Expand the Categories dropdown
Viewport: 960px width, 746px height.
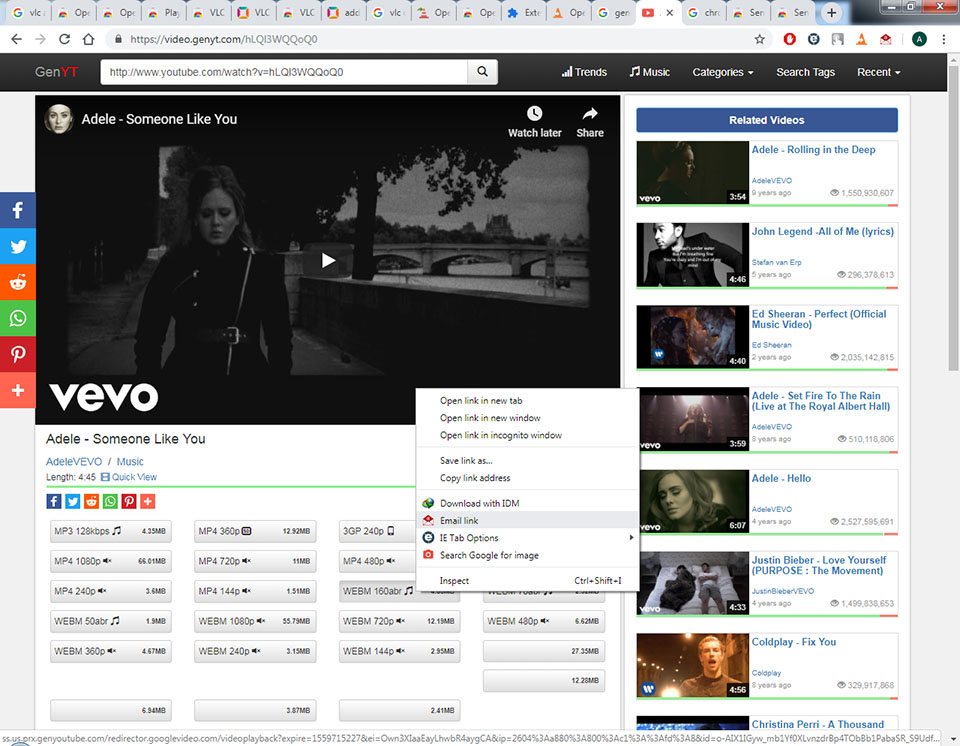pyautogui.click(x=722, y=72)
